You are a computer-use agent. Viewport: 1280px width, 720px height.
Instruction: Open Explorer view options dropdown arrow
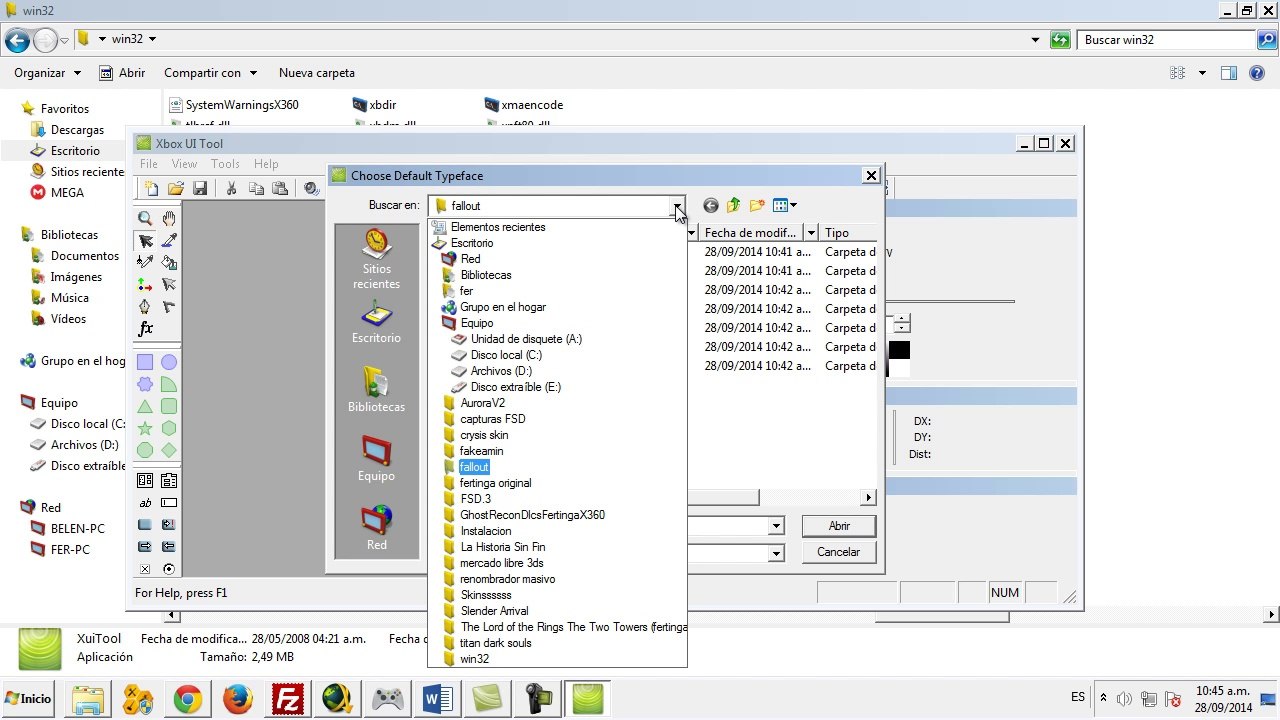(x=1202, y=73)
